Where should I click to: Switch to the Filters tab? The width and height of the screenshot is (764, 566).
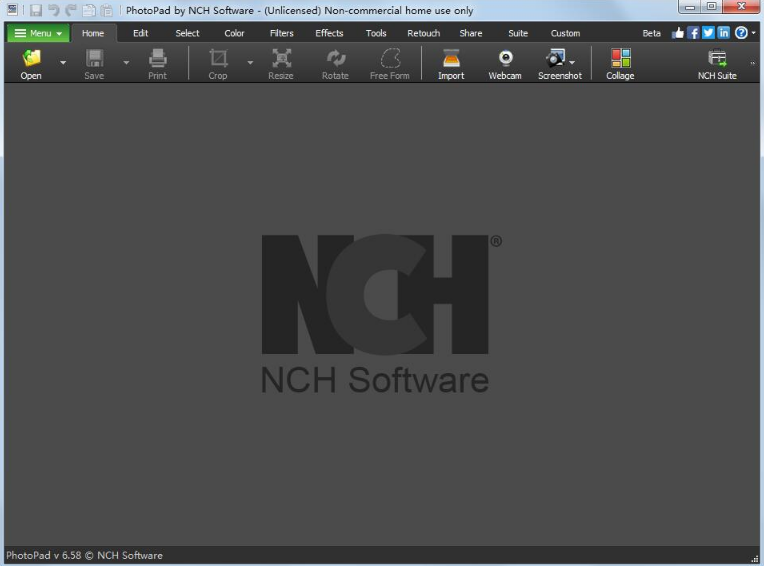point(282,33)
